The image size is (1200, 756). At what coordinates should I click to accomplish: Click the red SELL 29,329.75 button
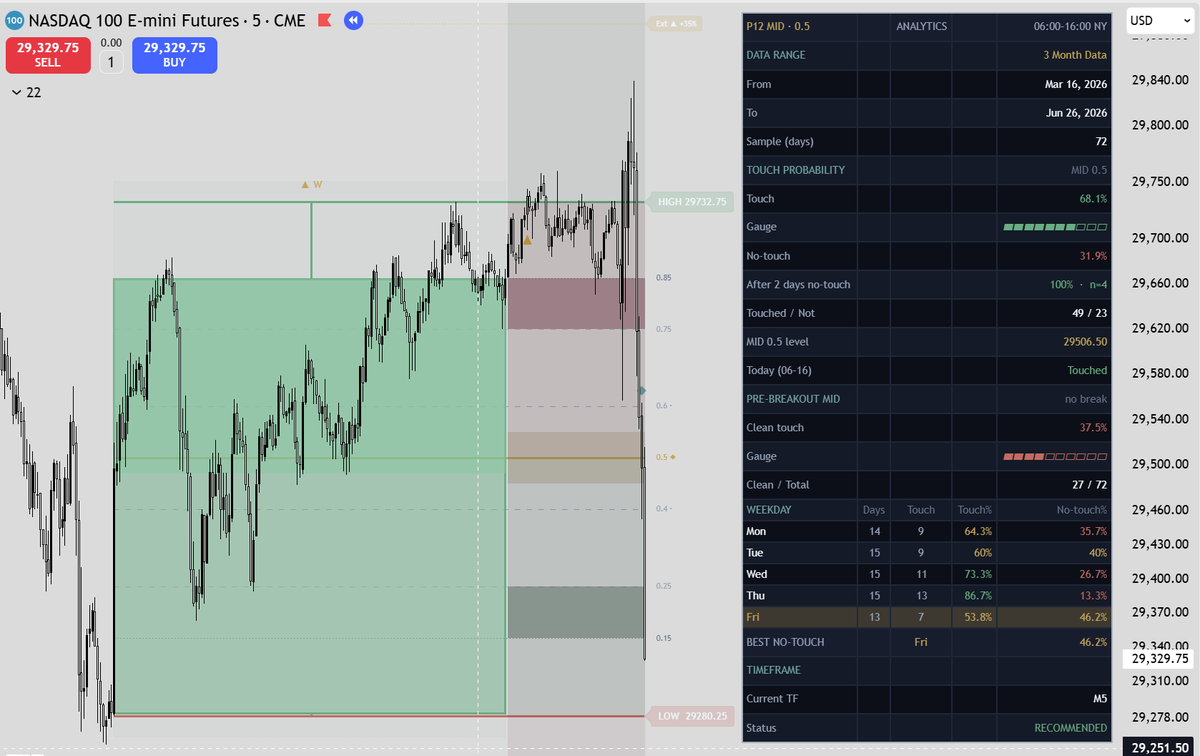[48, 54]
